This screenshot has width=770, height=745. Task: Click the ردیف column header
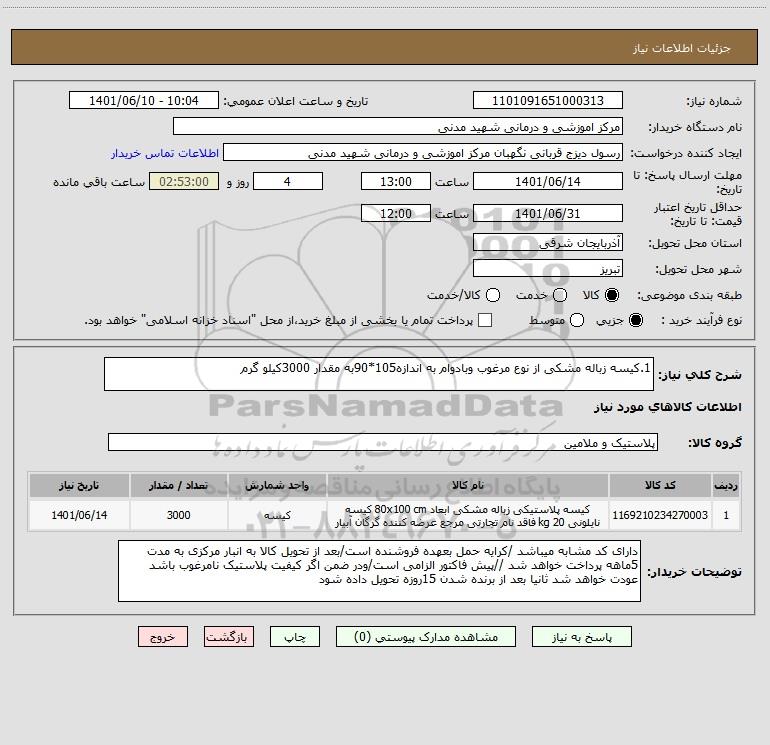(726, 485)
